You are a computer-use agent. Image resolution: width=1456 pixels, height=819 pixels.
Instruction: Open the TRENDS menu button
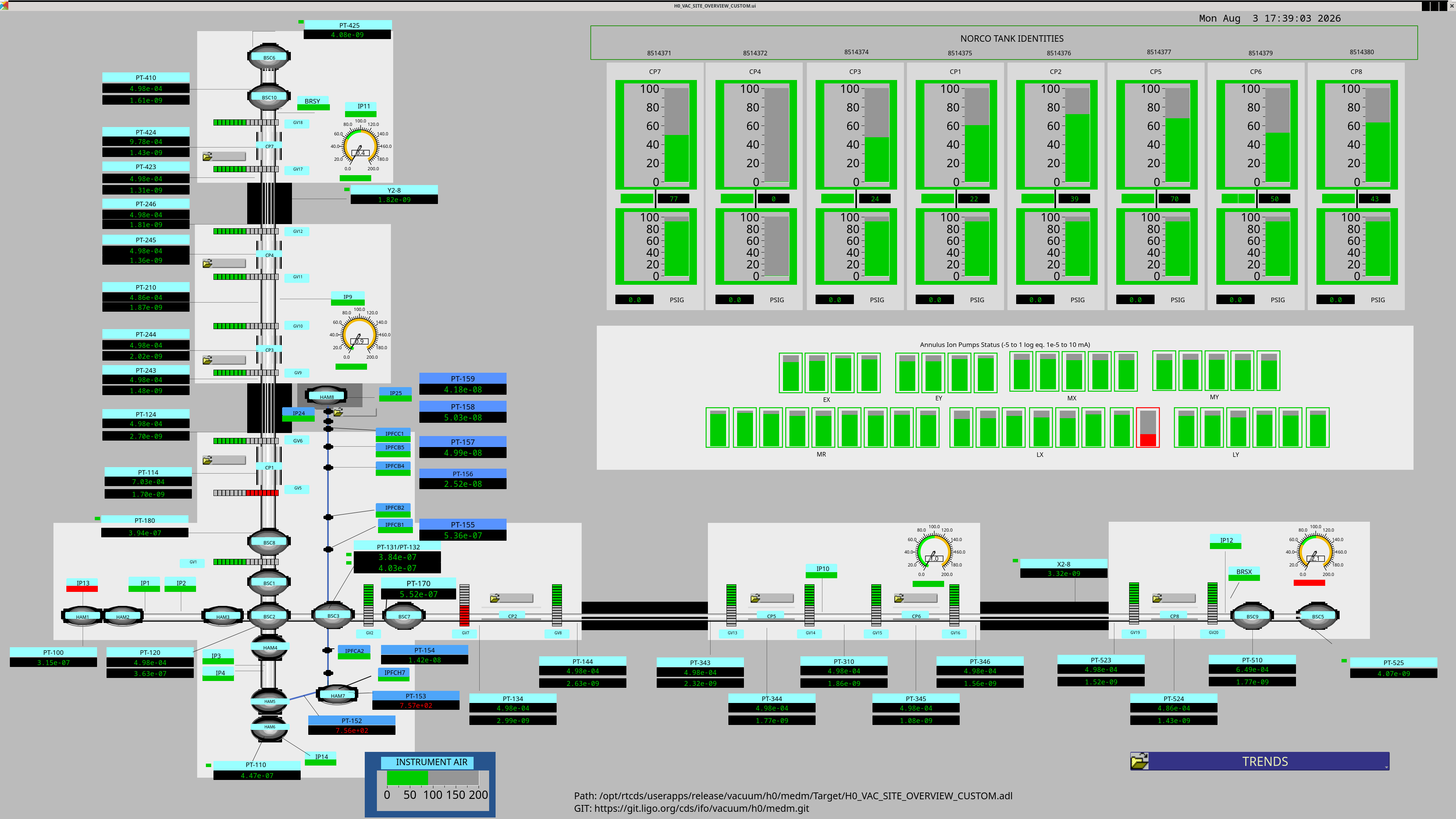click(1260, 761)
